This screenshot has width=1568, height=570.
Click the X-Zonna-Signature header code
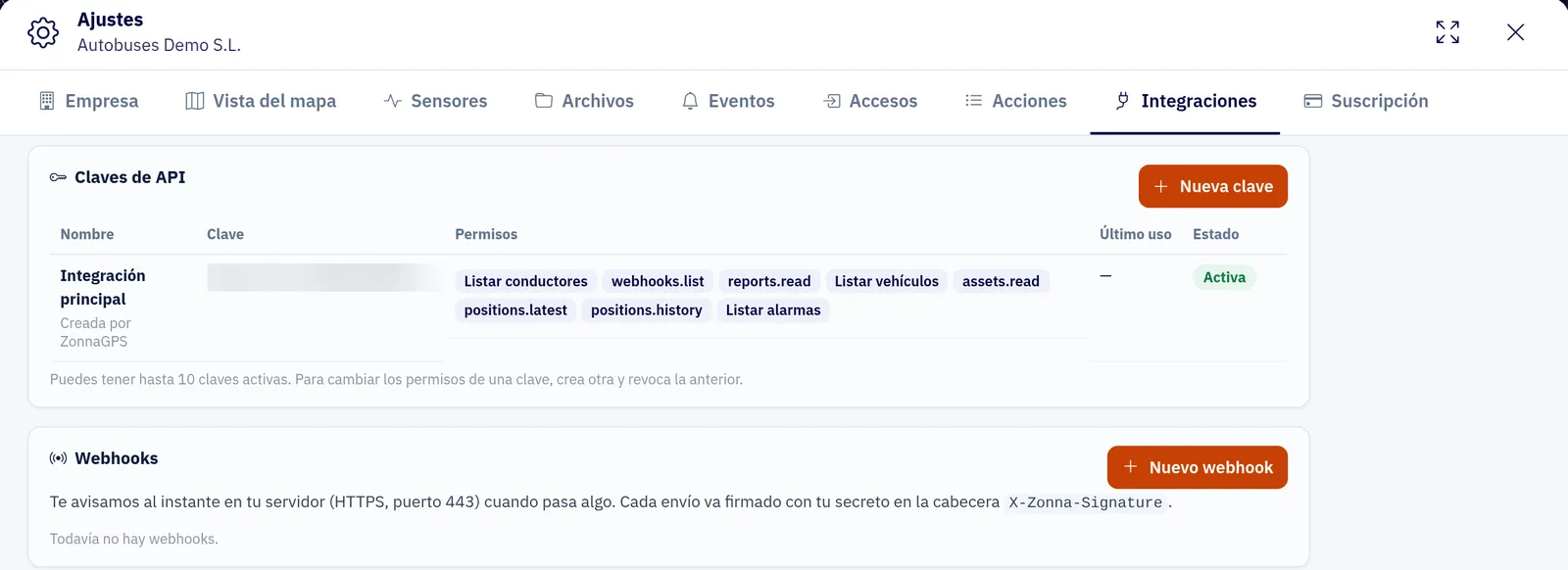pos(1086,502)
